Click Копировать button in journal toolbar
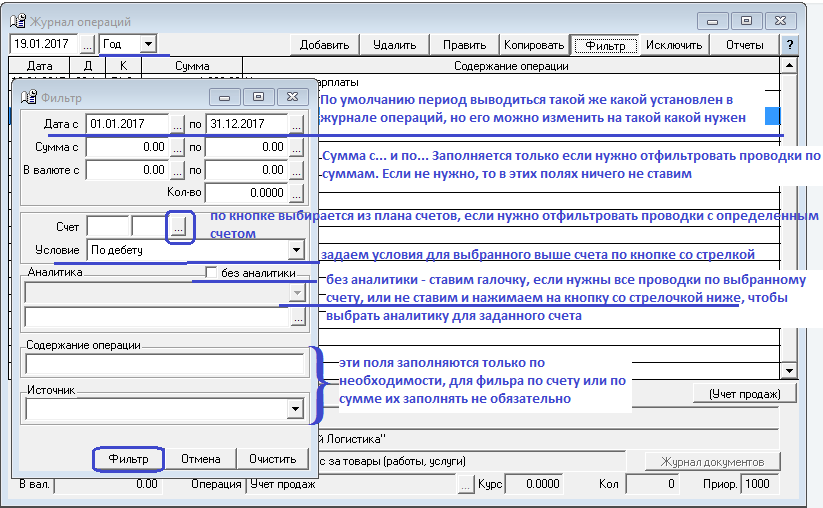823x508 pixels. pyautogui.click(x=534, y=45)
